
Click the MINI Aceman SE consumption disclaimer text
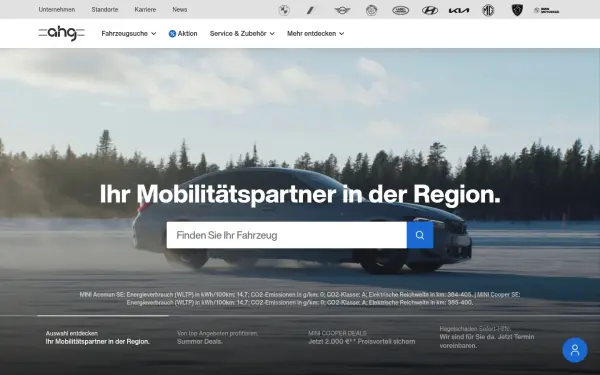pyautogui.click(x=300, y=298)
